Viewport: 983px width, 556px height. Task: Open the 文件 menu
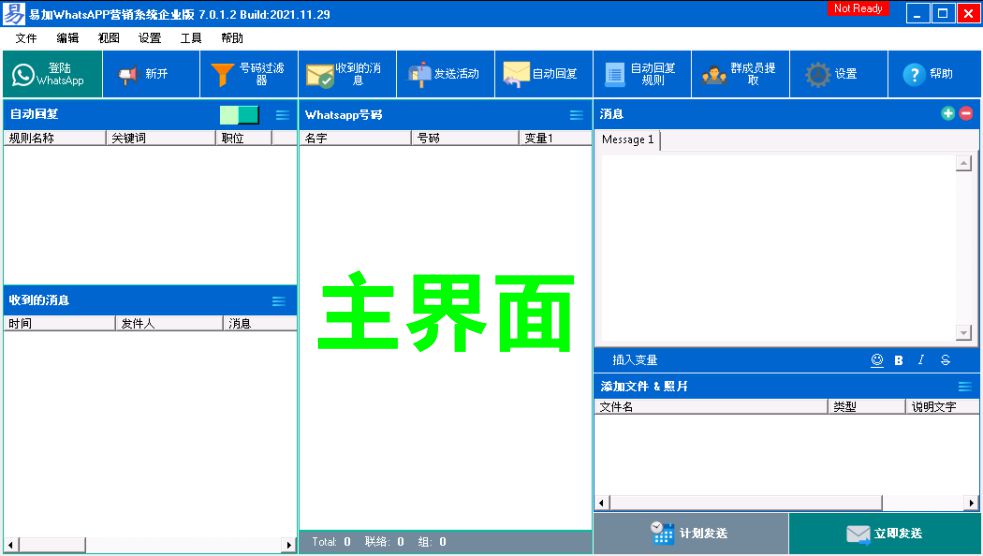pos(26,38)
